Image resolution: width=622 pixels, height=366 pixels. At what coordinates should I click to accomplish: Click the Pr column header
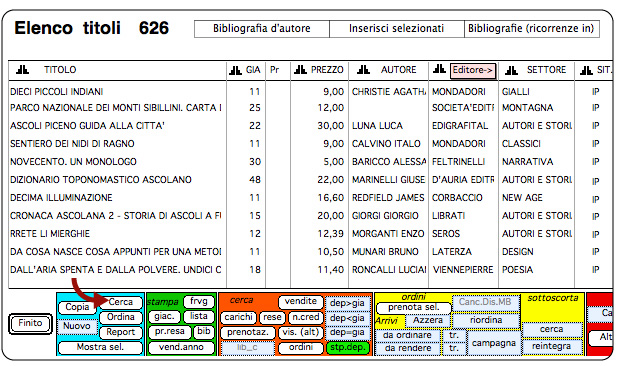coord(275,70)
